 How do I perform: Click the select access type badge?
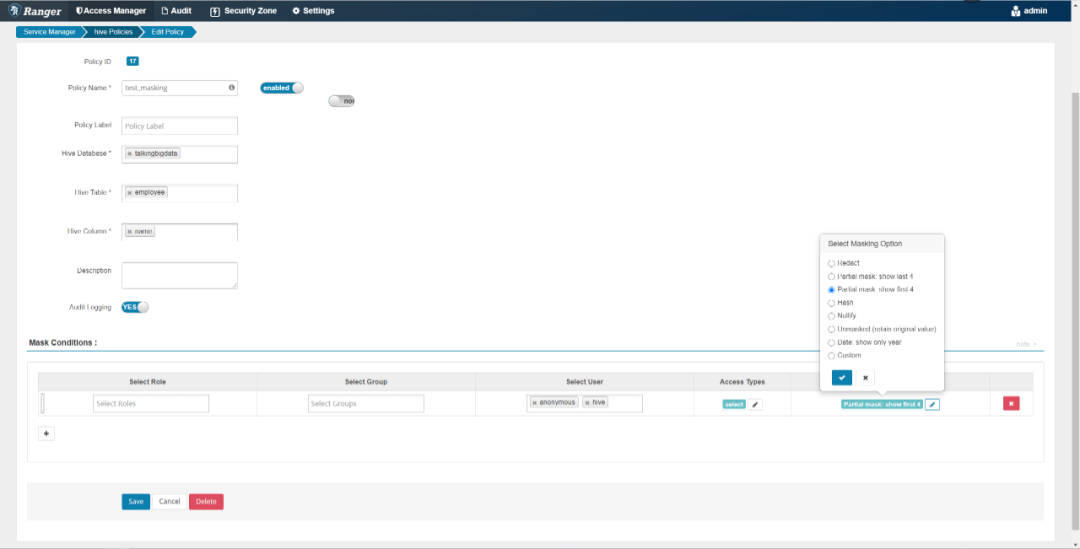[x=734, y=404]
